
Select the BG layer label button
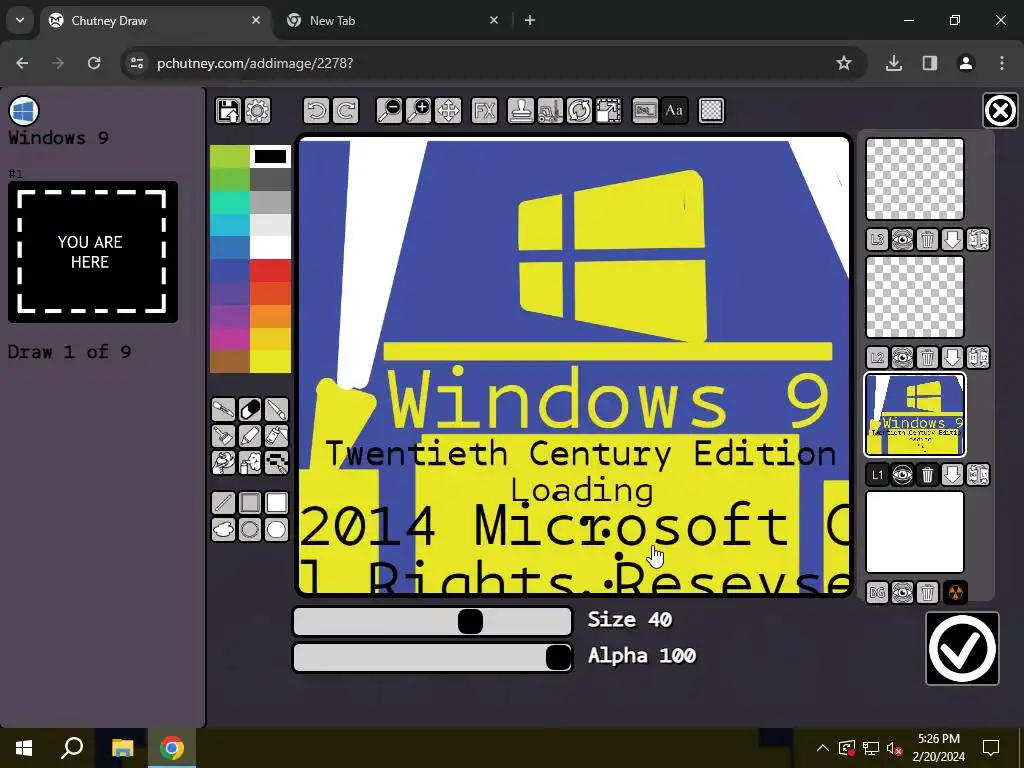click(877, 593)
